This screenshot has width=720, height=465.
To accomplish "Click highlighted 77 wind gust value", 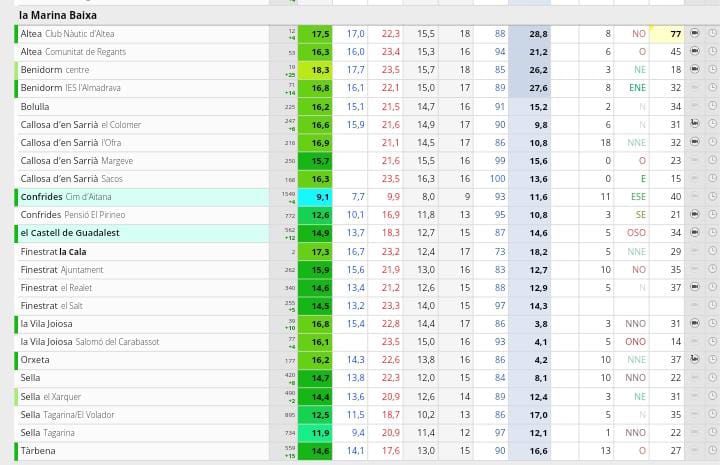I will [x=675, y=34].
